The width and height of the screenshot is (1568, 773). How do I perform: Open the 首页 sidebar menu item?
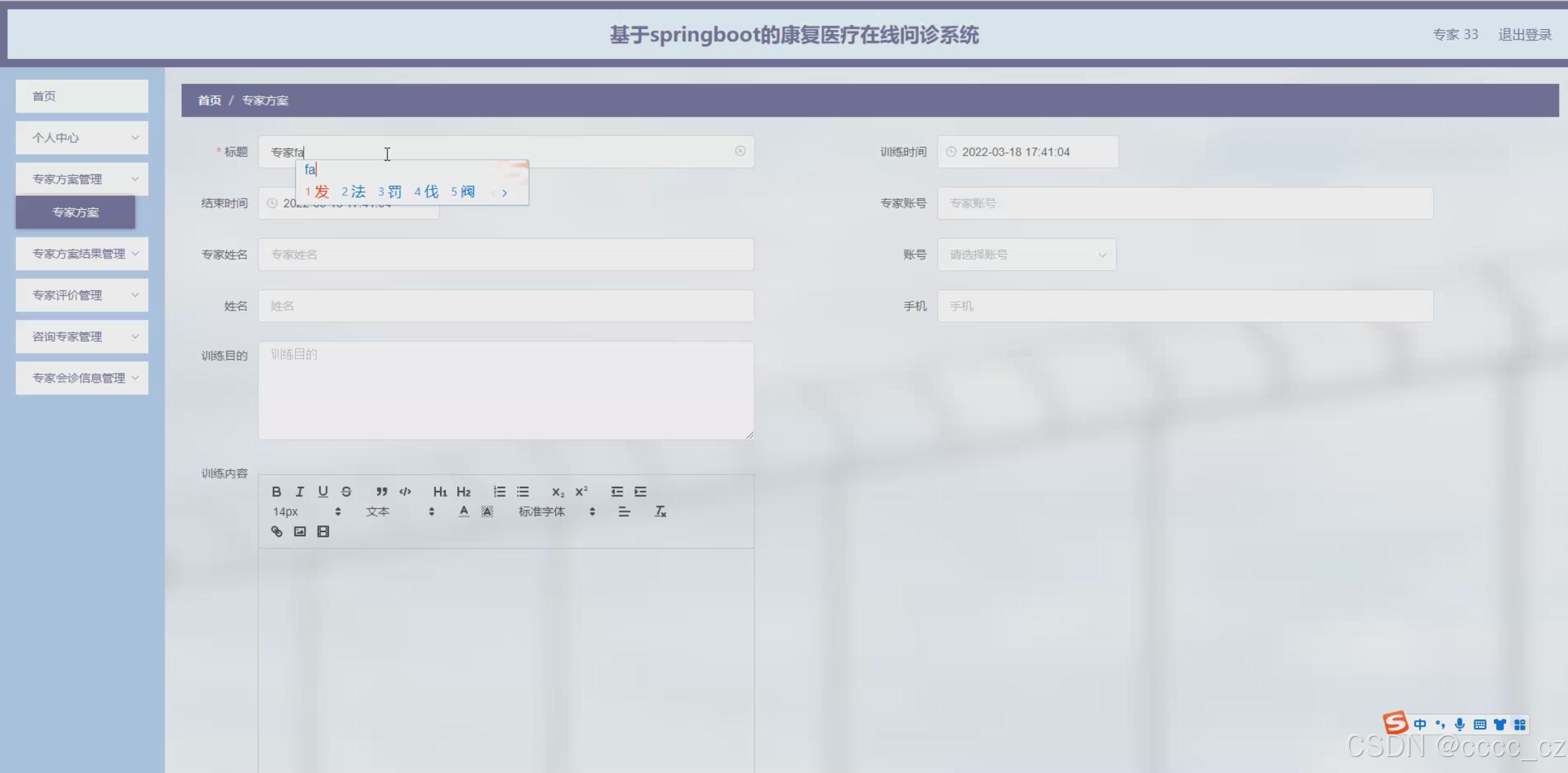pyautogui.click(x=82, y=97)
